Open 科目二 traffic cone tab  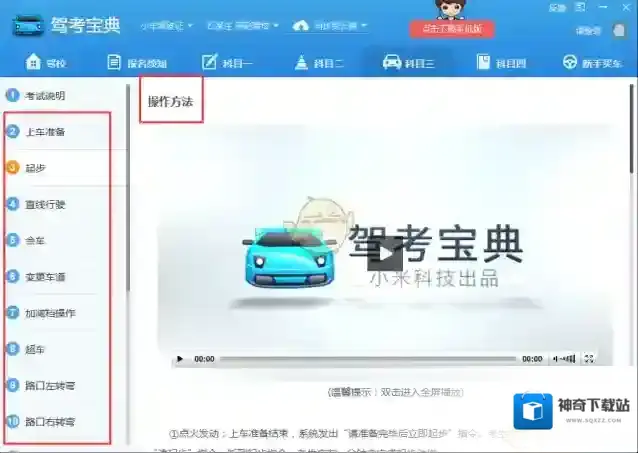pyautogui.click(x=318, y=63)
